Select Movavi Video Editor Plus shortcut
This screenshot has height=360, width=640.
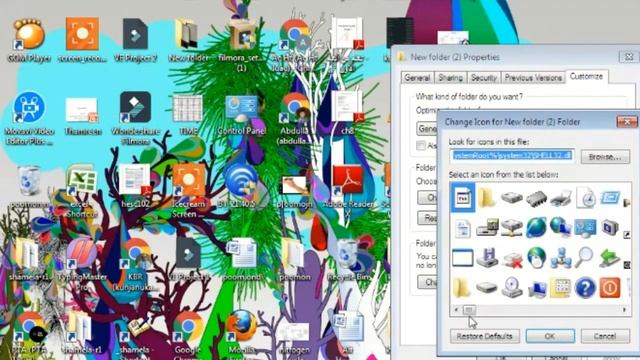29,118
